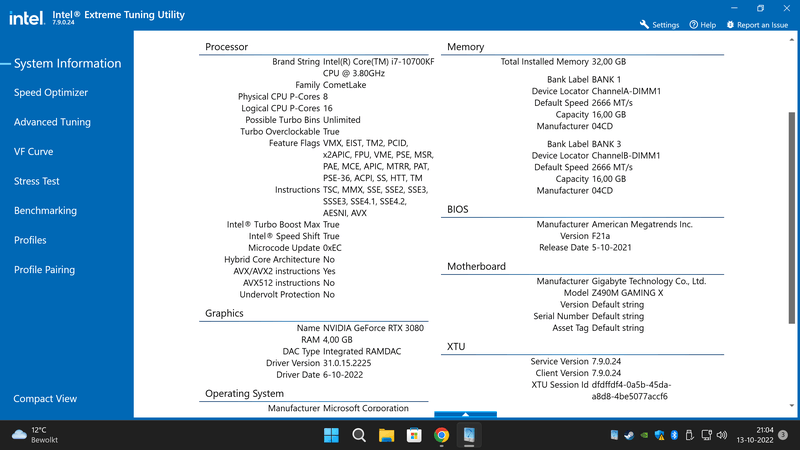Click the graphics name NVIDIA GeForce RTX 3080
The image size is (800, 450).
point(373,328)
